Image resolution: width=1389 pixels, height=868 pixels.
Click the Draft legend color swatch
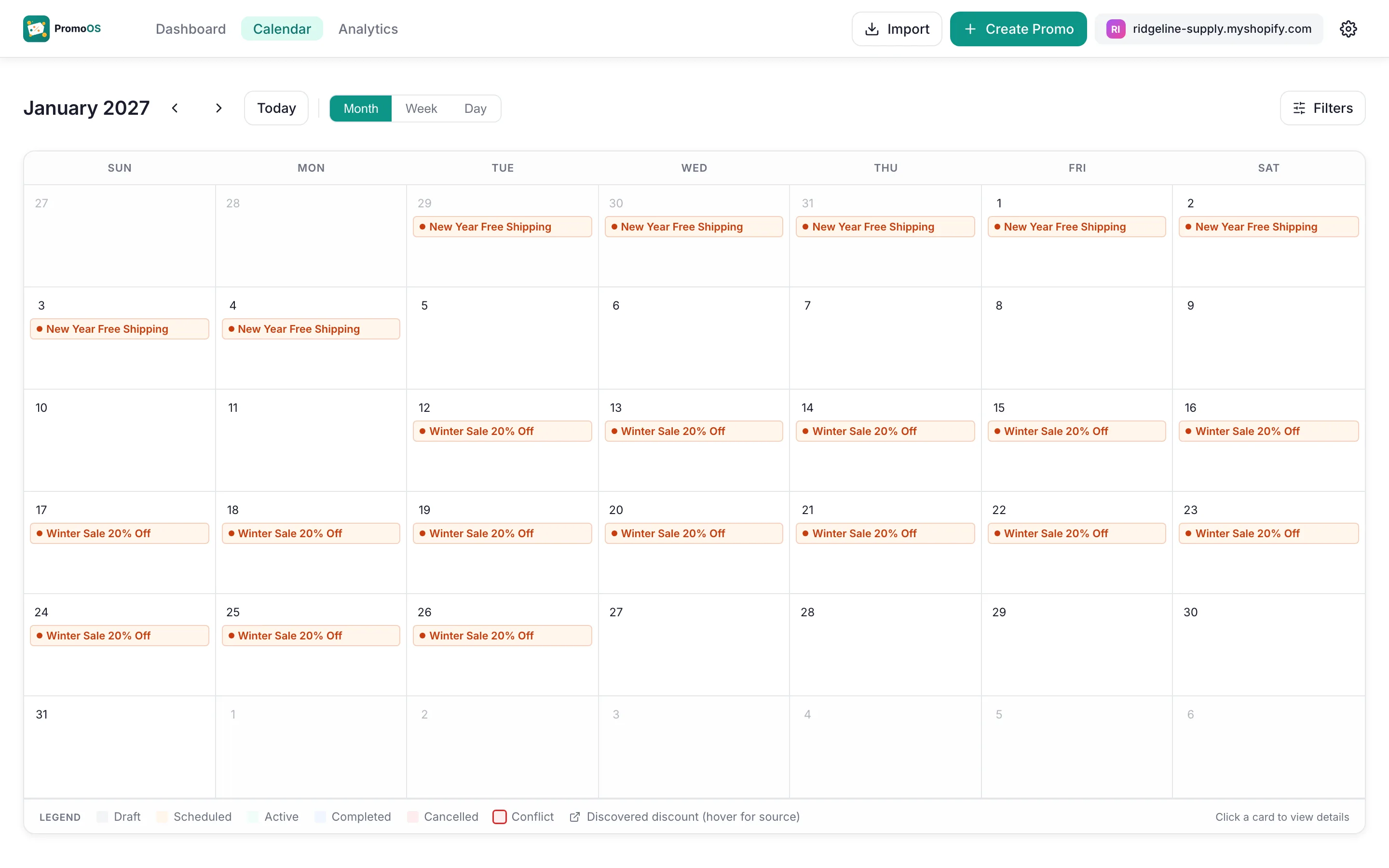click(x=102, y=816)
